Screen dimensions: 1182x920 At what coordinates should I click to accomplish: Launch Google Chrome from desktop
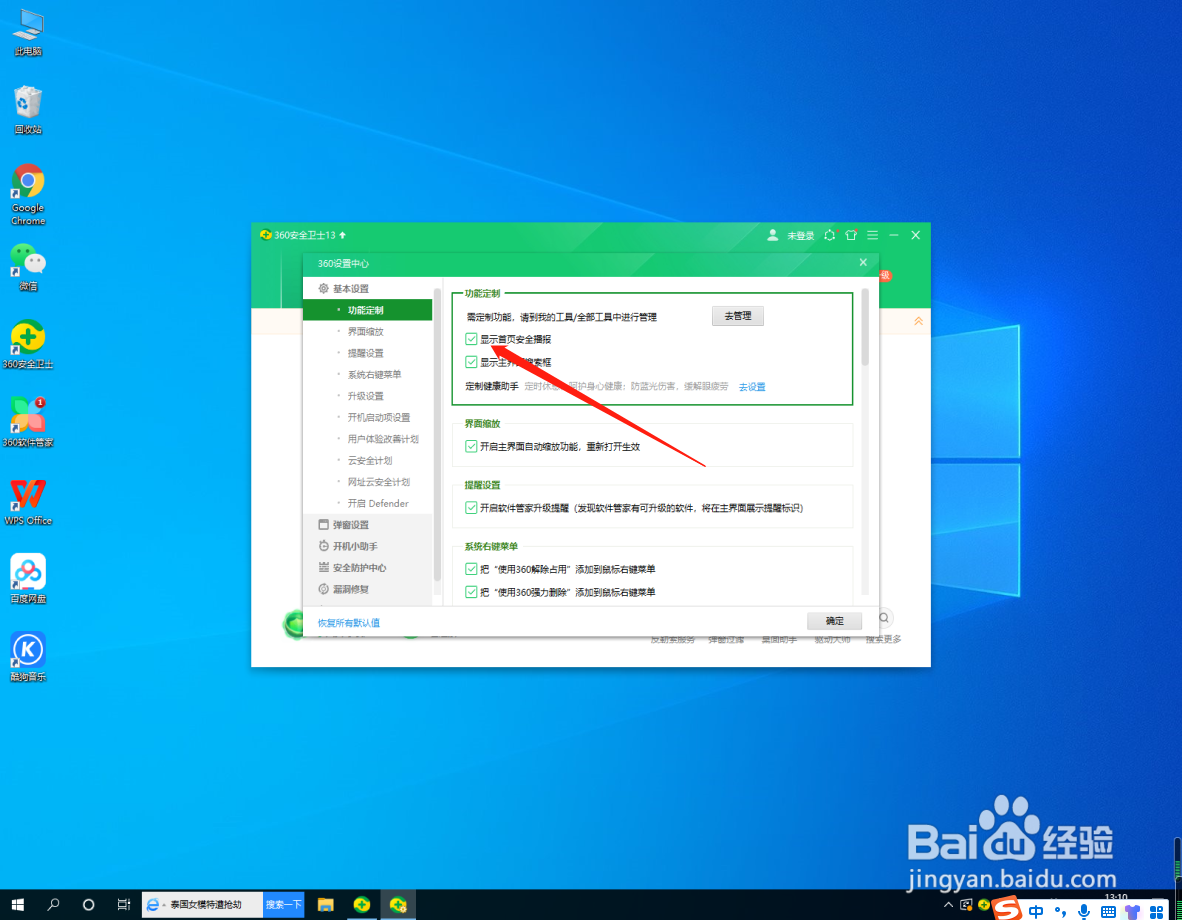(x=28, y=195)
